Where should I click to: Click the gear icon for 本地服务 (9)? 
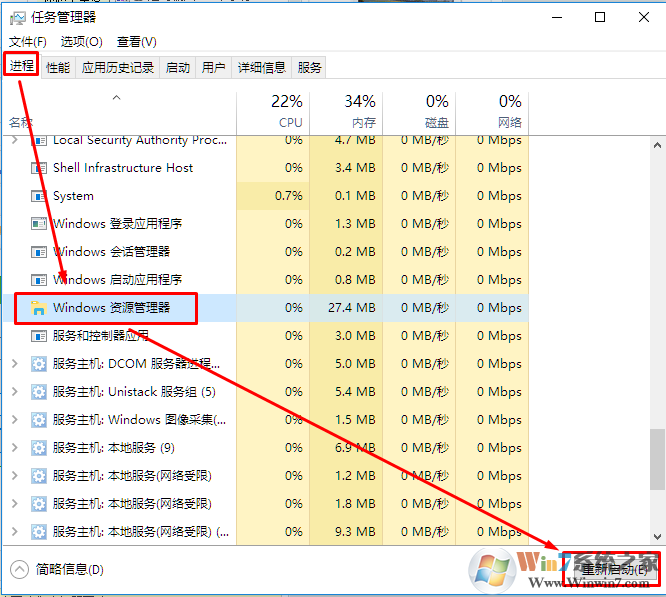[x=39, y=448]
